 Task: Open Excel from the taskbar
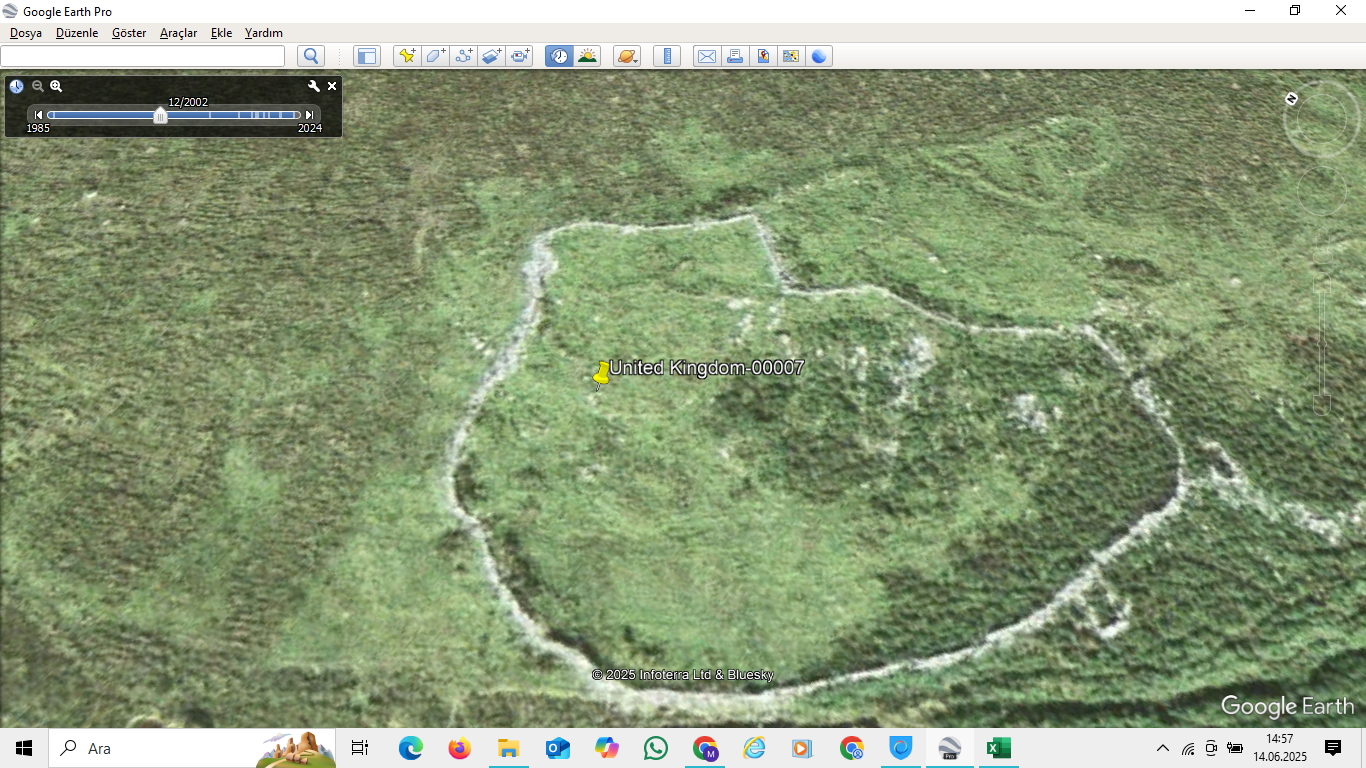pyautogui.click(x=998, y=748)
